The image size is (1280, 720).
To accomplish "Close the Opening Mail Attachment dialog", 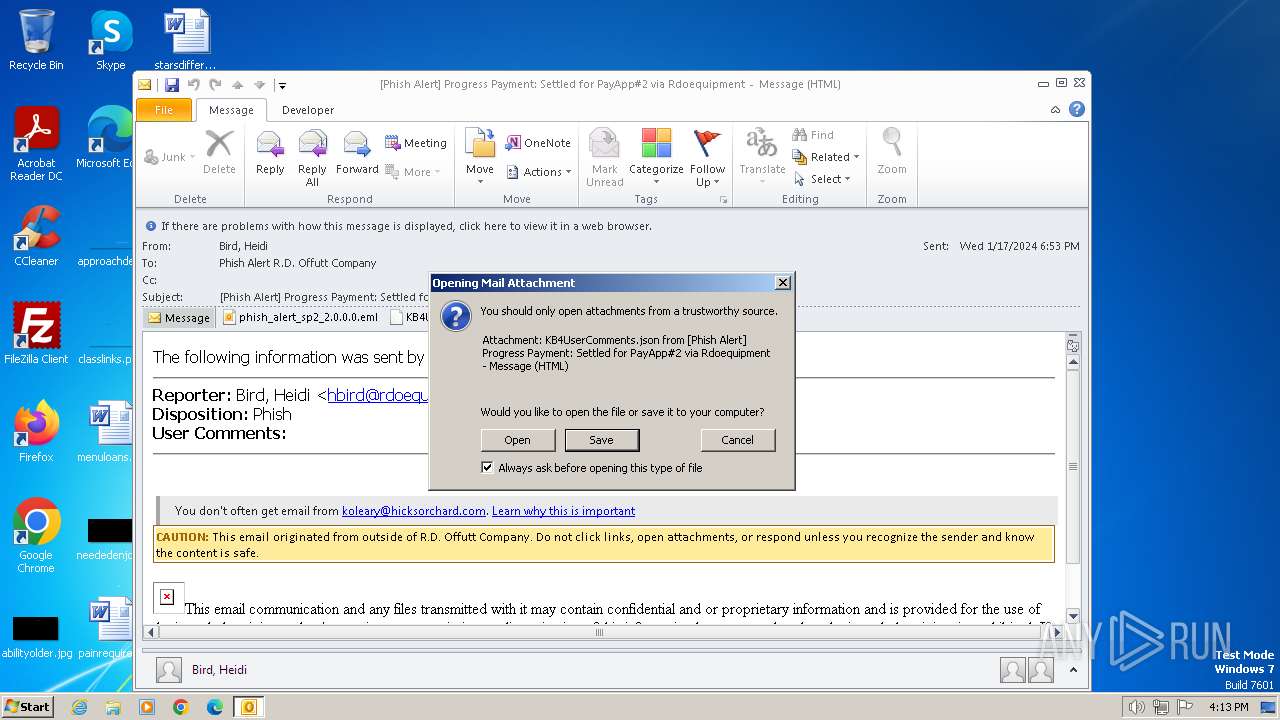I will tap(783, 283).
